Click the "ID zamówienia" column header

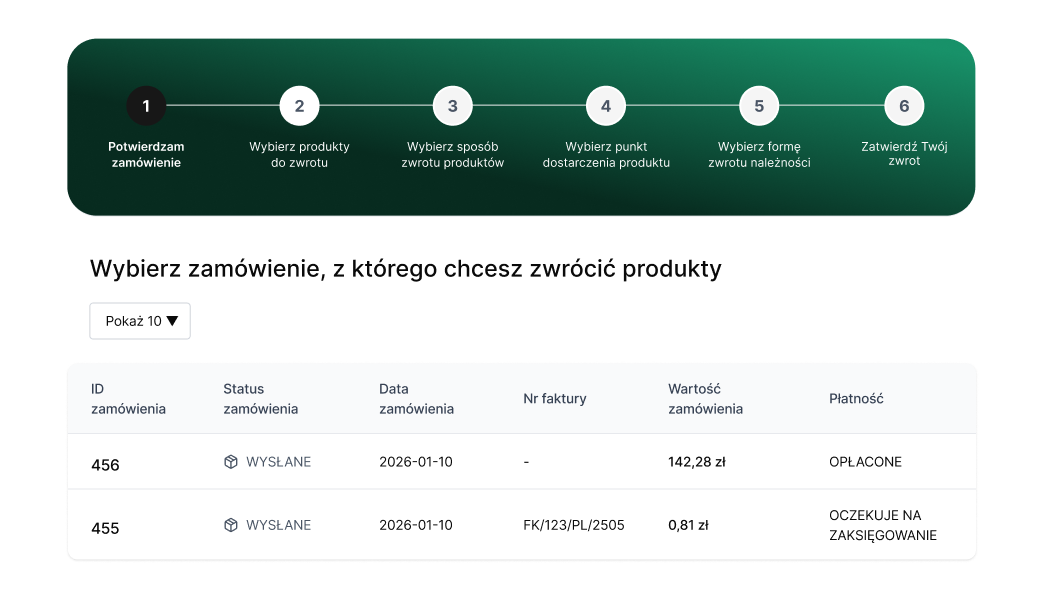coord(128,399)
